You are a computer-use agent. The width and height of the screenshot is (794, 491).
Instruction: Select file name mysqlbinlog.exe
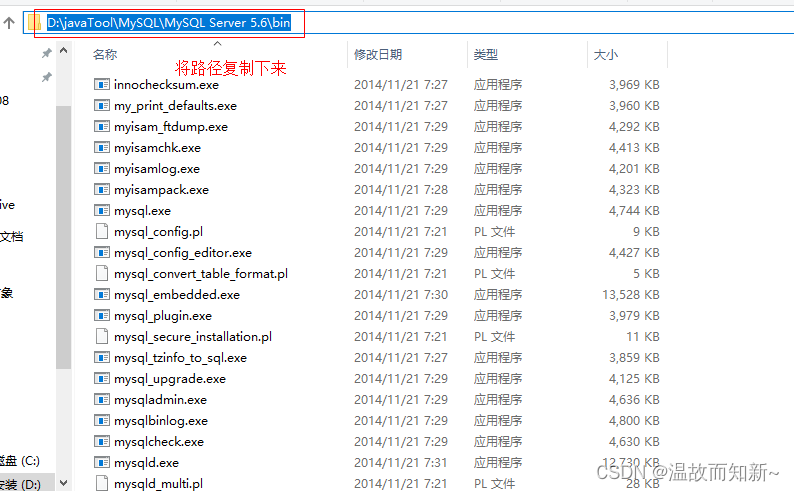(x=161, y=421)
